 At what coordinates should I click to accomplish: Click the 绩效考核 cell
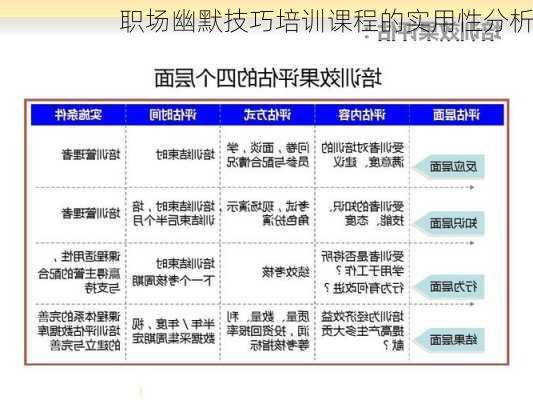pos(286,272)
